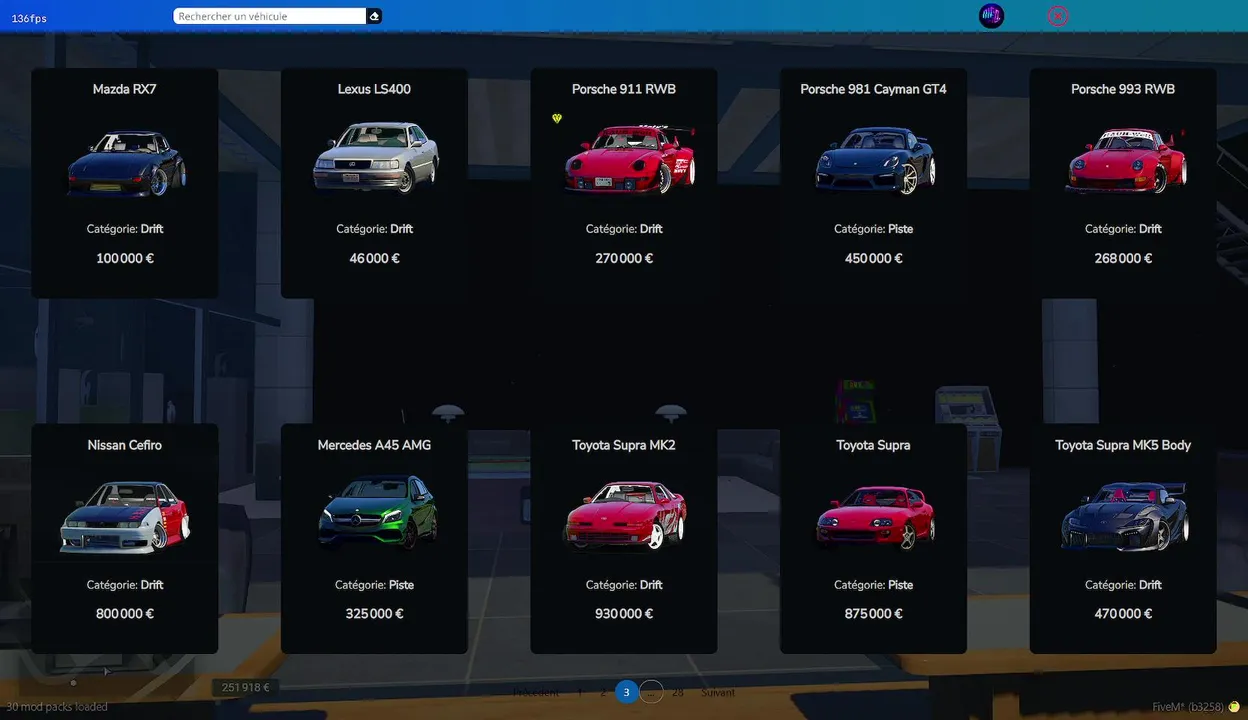Viewport: 1248px width, 720px height.
Task: Click the yellow emoji icon next to FiveM version
Action: (1234, 706)
